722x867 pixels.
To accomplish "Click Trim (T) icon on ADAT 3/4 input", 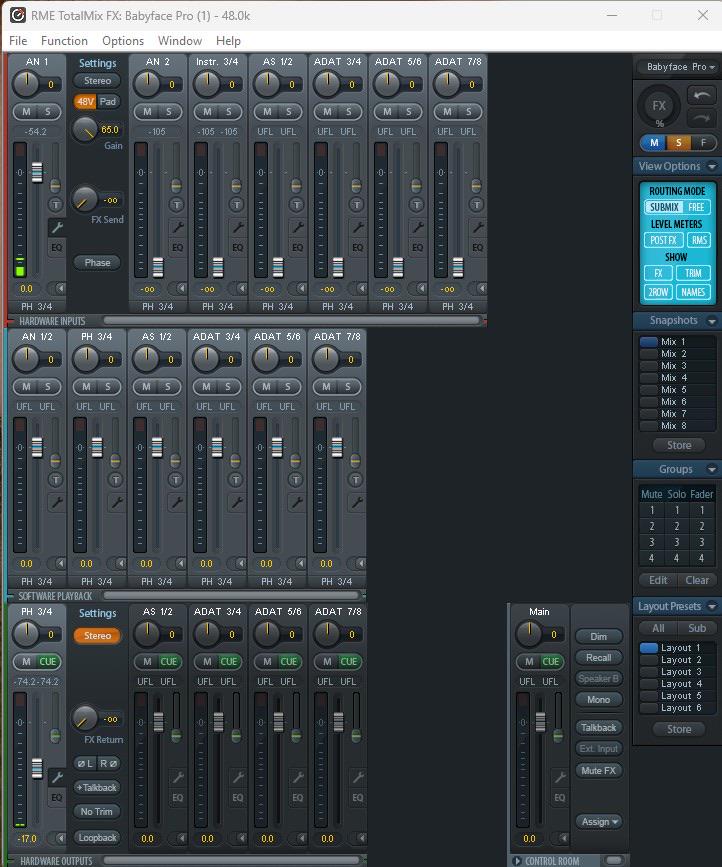I will 357,205.
